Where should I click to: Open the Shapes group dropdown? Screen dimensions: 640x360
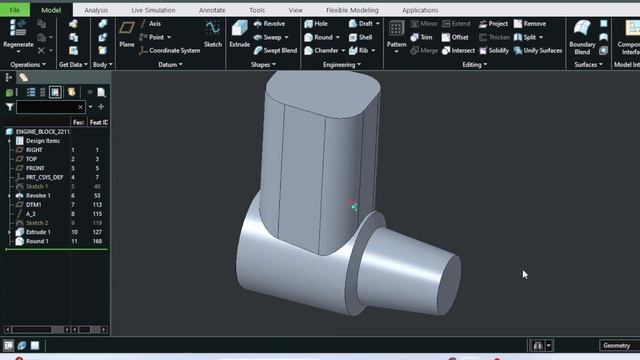click(x=263, y=64)
